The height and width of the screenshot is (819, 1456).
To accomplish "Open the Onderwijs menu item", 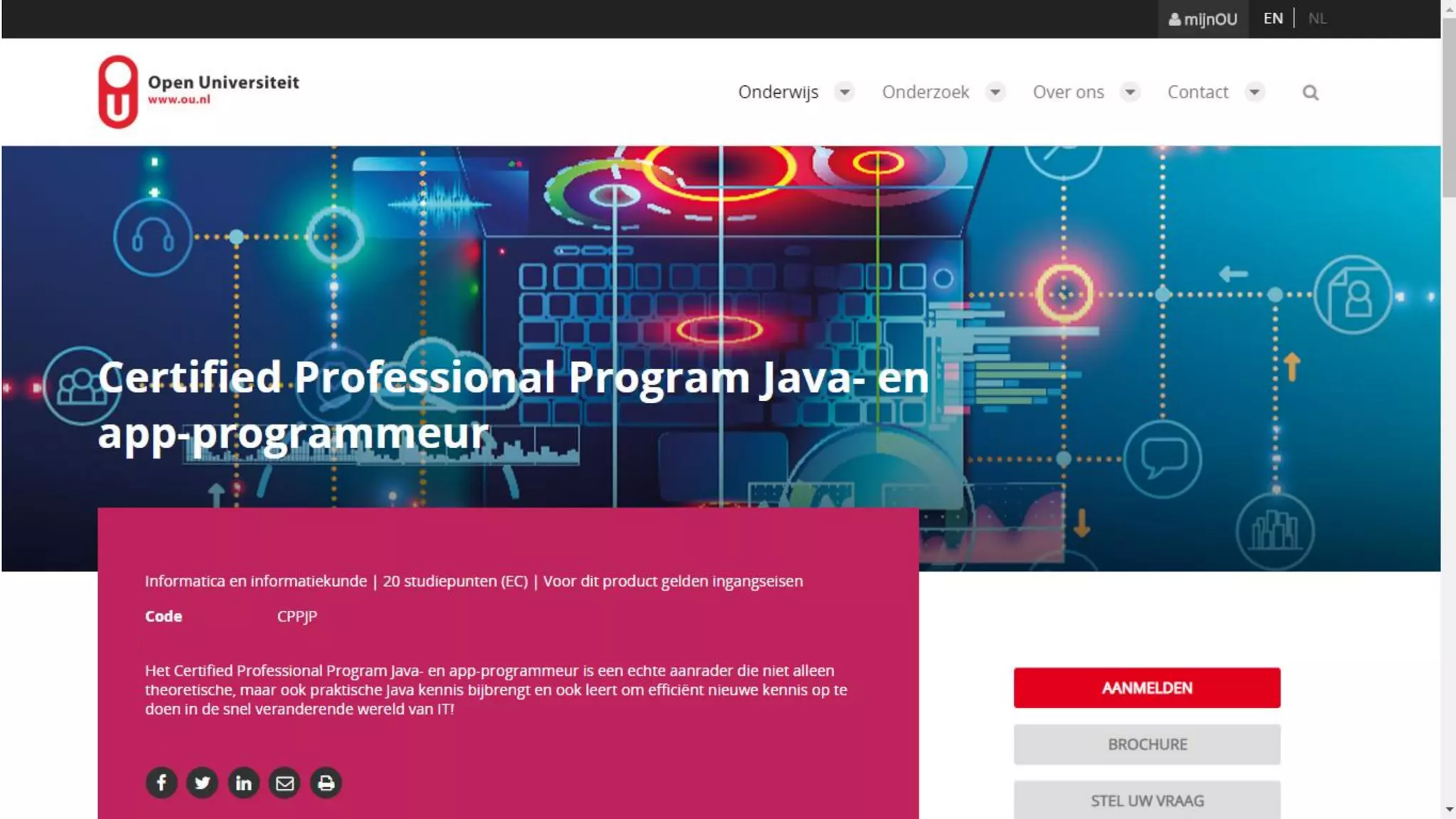I will (x=778, y=92).
